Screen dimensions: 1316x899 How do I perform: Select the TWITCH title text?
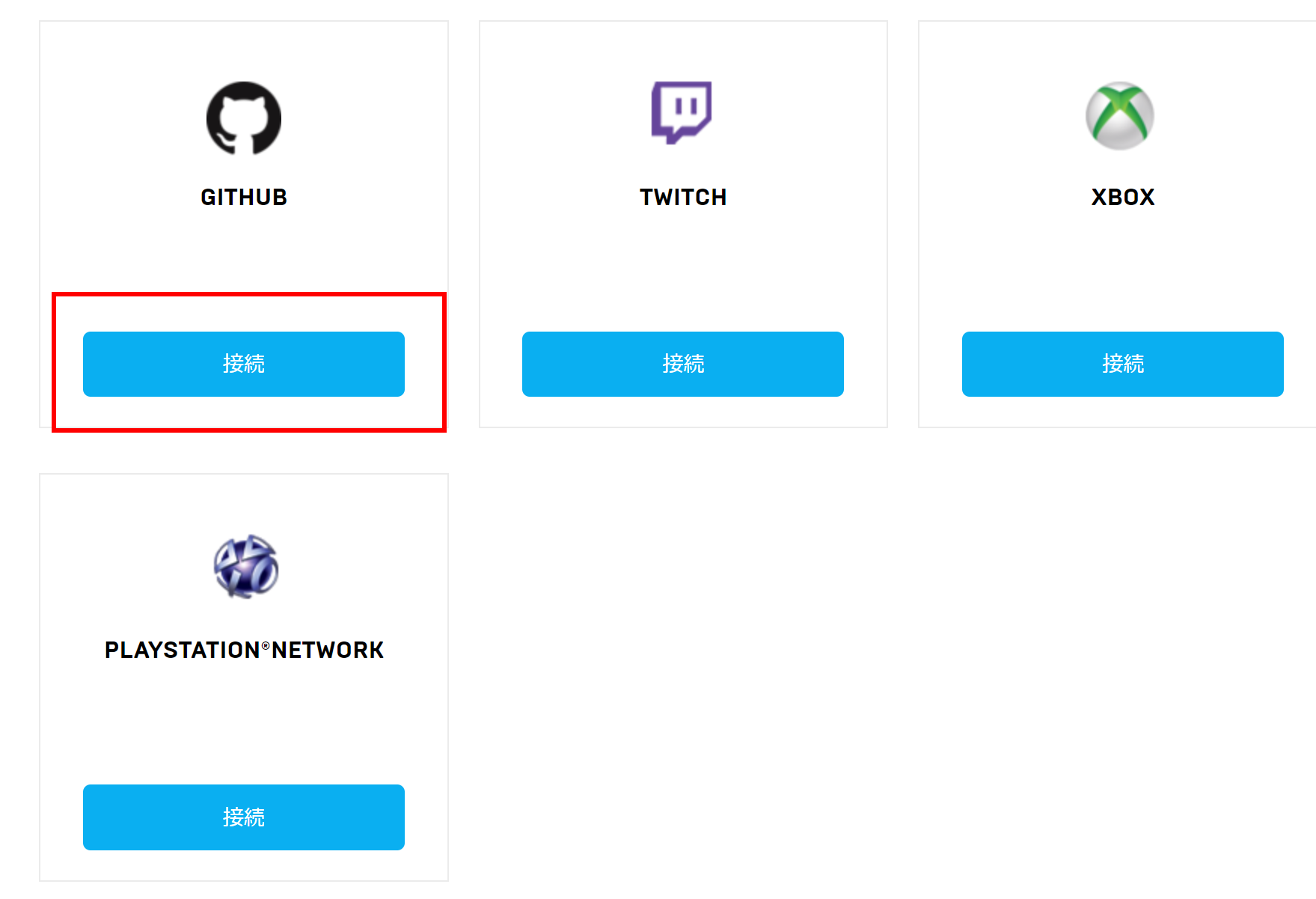pyautogui.click(x=683, y=197)
